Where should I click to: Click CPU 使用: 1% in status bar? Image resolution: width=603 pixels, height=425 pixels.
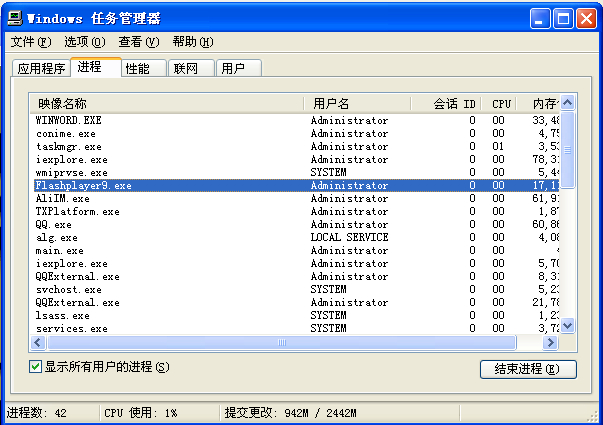pos(140,413)
